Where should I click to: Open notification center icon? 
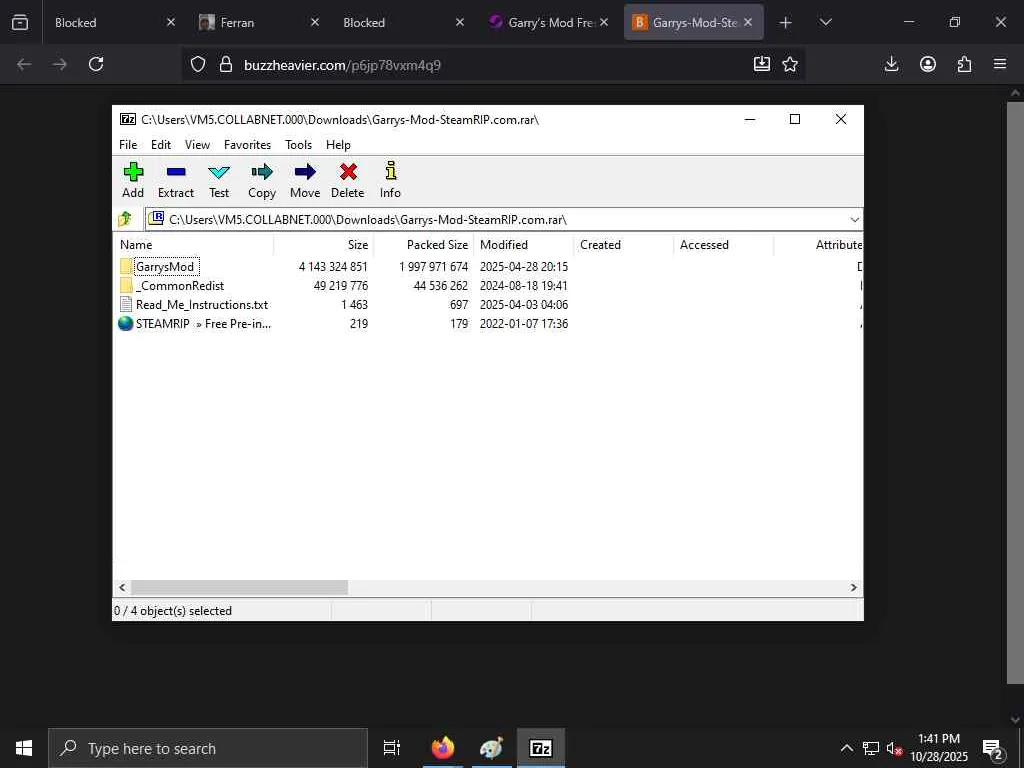pyautogui.click(x=993, y=749)
